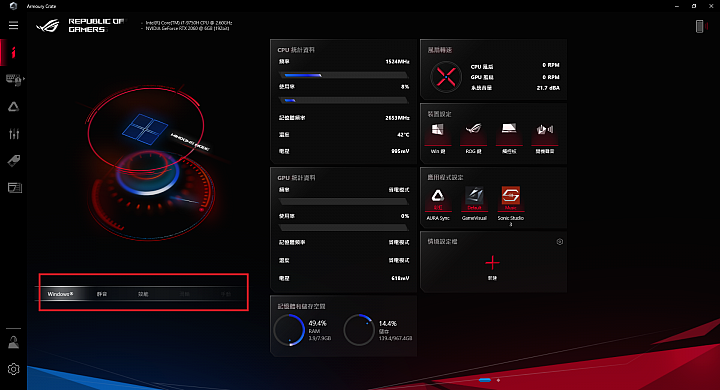720x390 pixels.
Task: Open AURA Sync triangle icon in sidebar
Action: coord(13,107)
